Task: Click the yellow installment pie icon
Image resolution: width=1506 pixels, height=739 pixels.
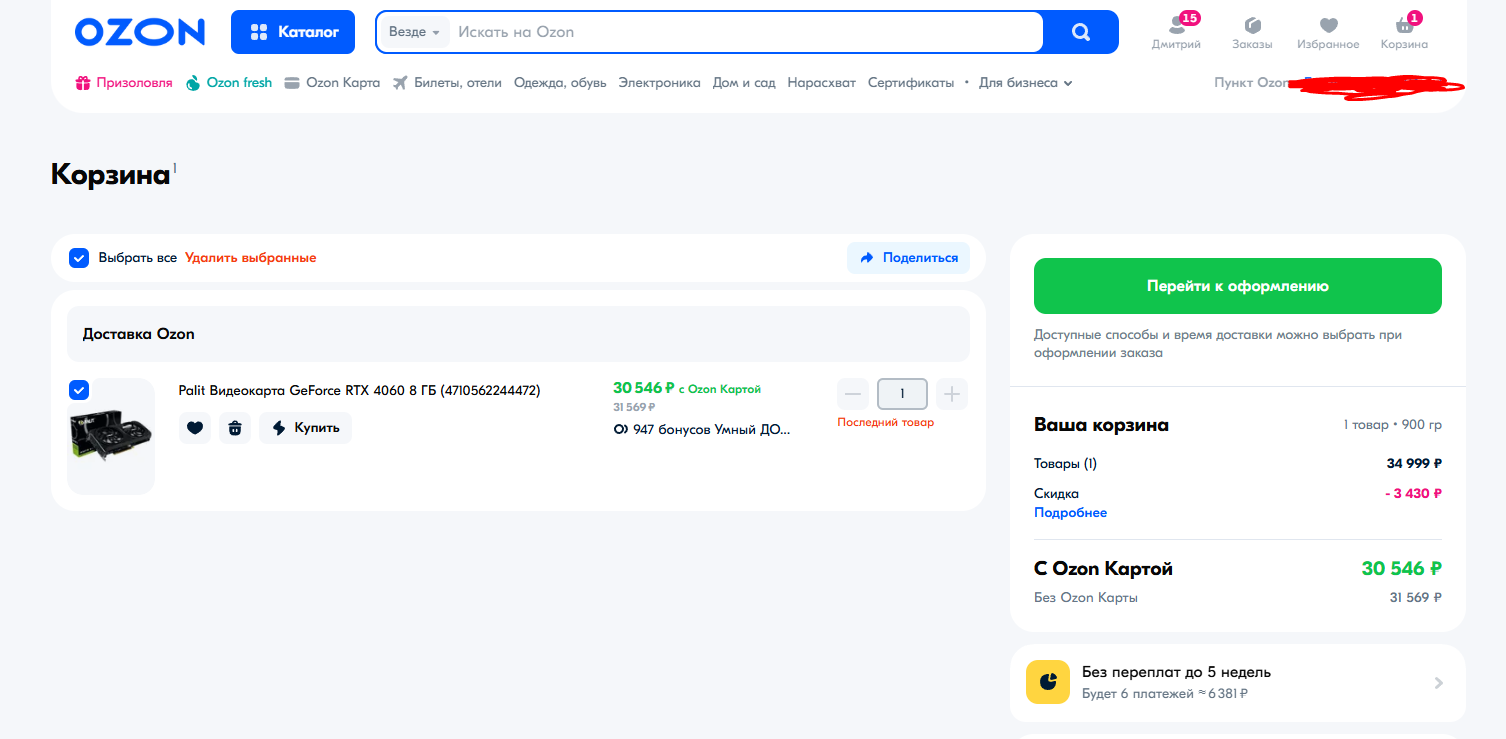Action: pyautogui.click(x=1048, y=683)
